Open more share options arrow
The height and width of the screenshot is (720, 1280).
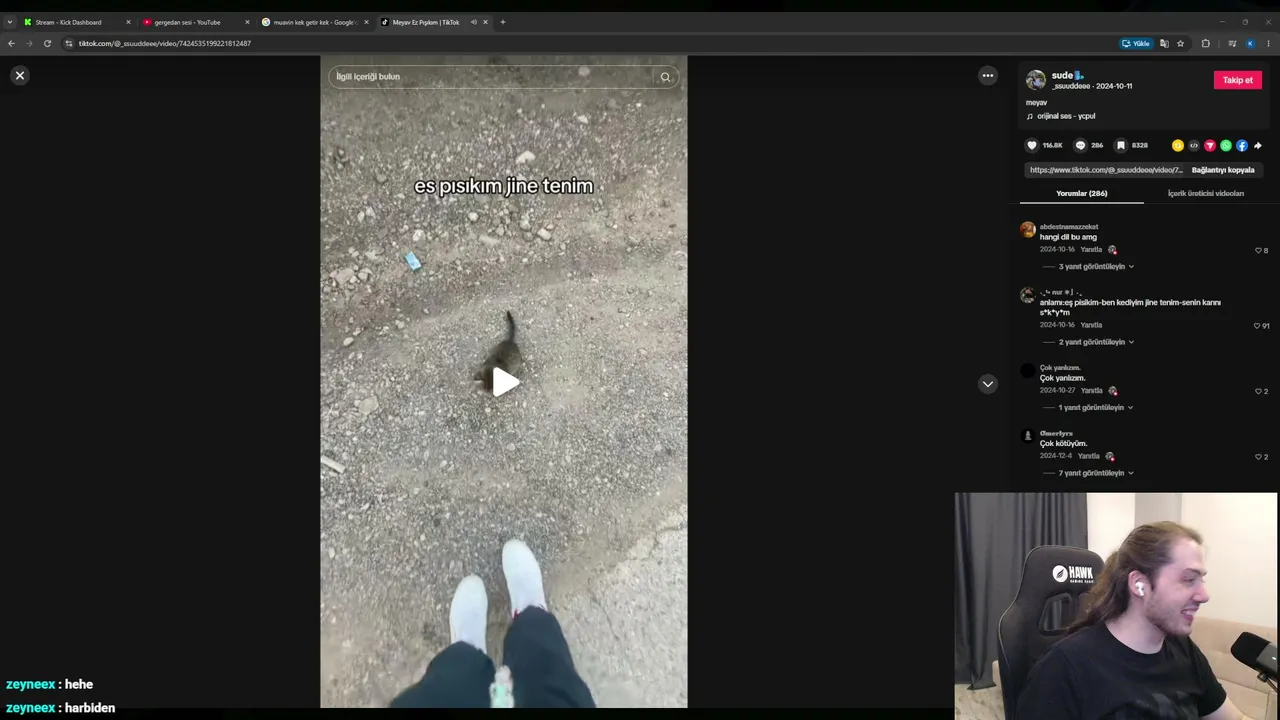coord(1258,146)
